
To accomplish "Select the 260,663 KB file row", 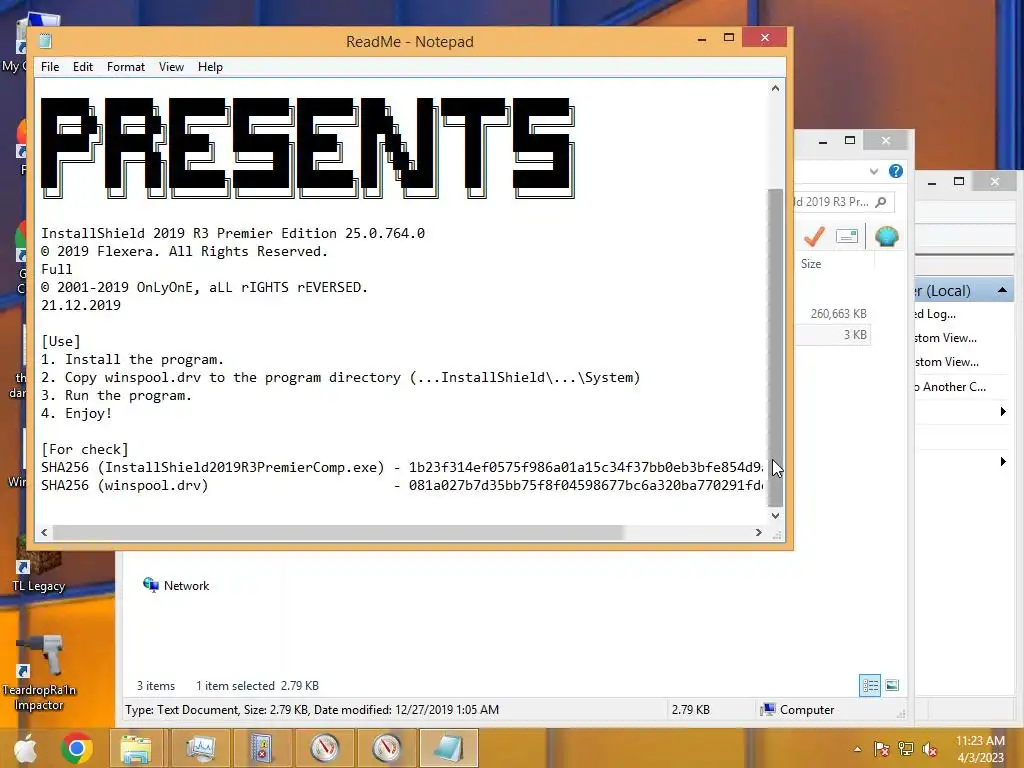I will (x=833, y=313).
